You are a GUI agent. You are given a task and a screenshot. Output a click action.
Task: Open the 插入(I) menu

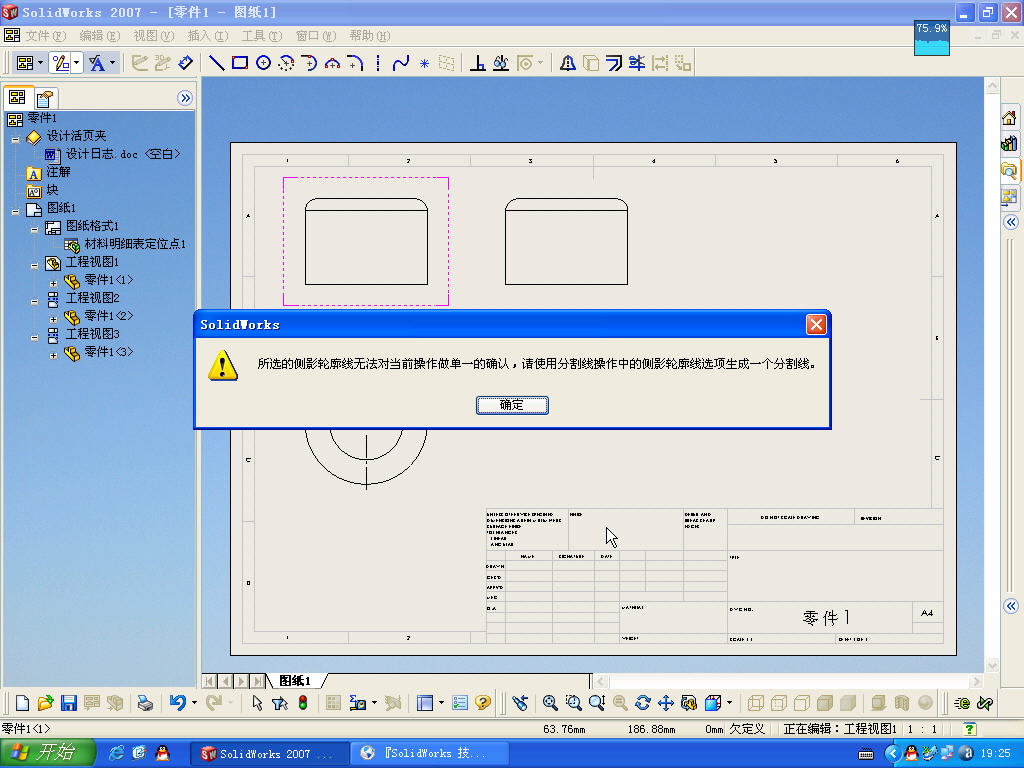[208, 35]
